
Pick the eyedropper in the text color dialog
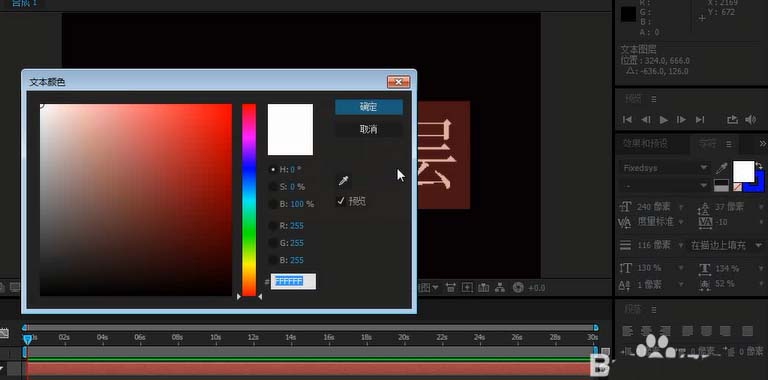343,181
